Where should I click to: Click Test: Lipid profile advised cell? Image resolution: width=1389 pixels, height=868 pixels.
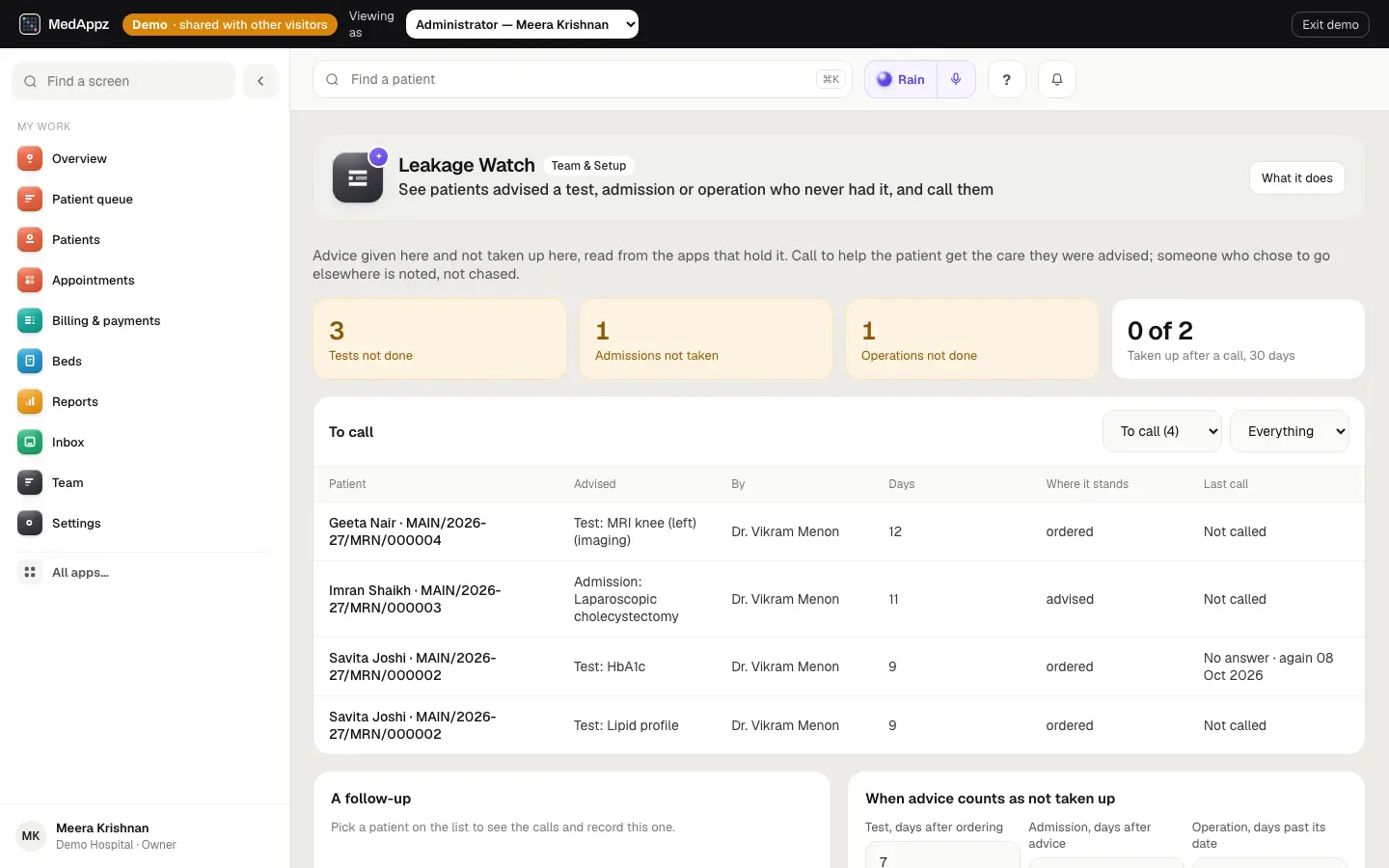[x=626, y=725]
